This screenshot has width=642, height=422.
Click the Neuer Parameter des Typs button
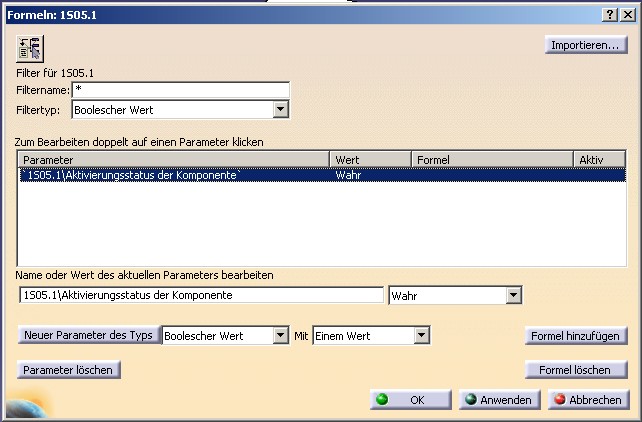tap(88, 335)
